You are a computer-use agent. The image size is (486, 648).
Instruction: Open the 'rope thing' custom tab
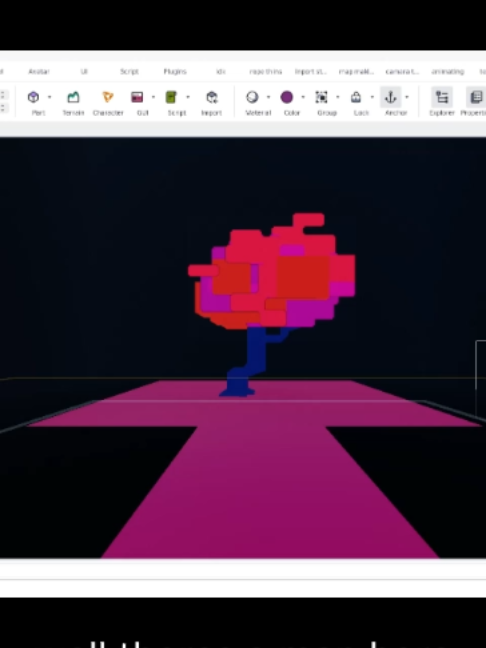[x=266, y=71]
